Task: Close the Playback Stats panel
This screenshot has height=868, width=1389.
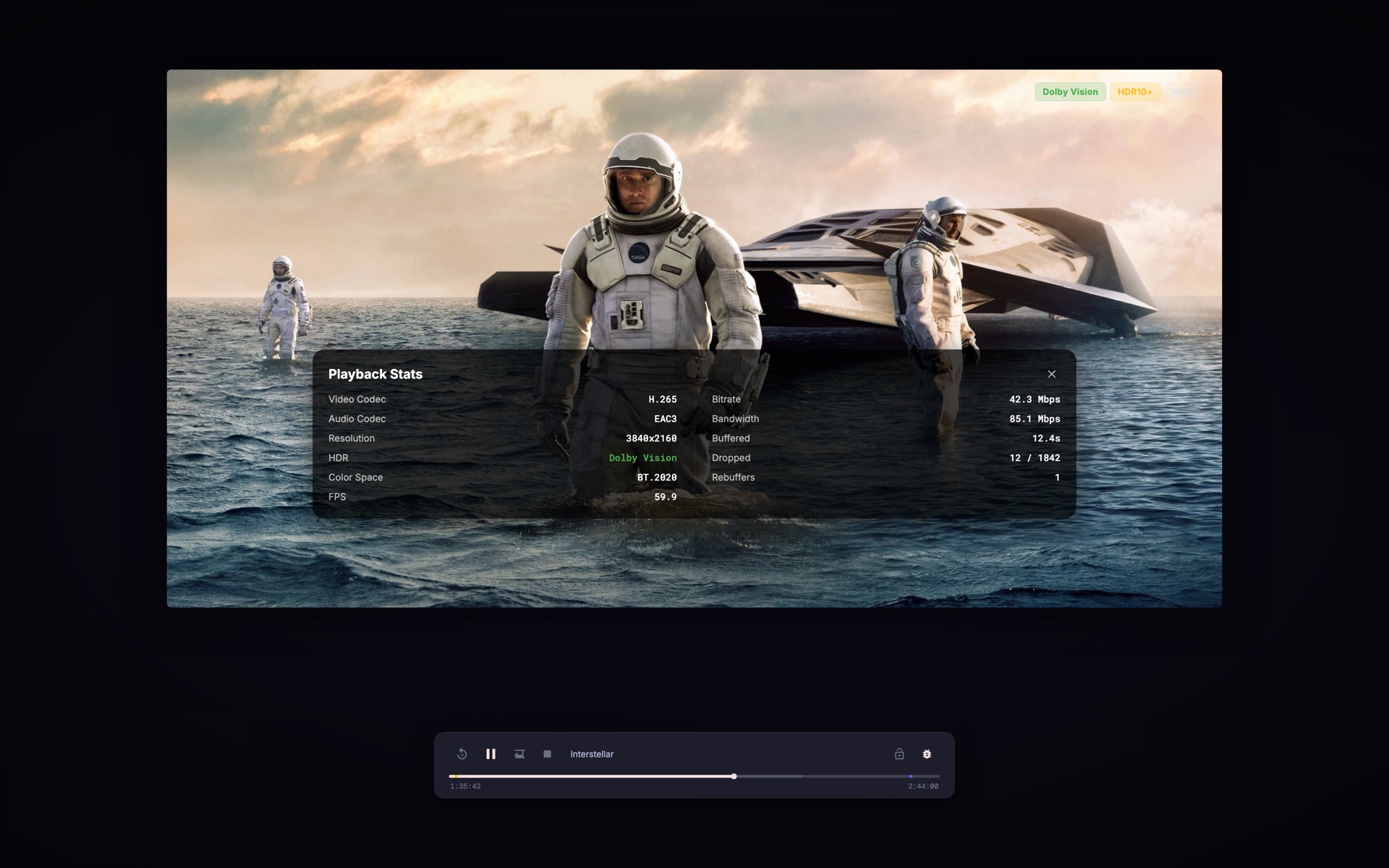Action: tap(1051, 374)
